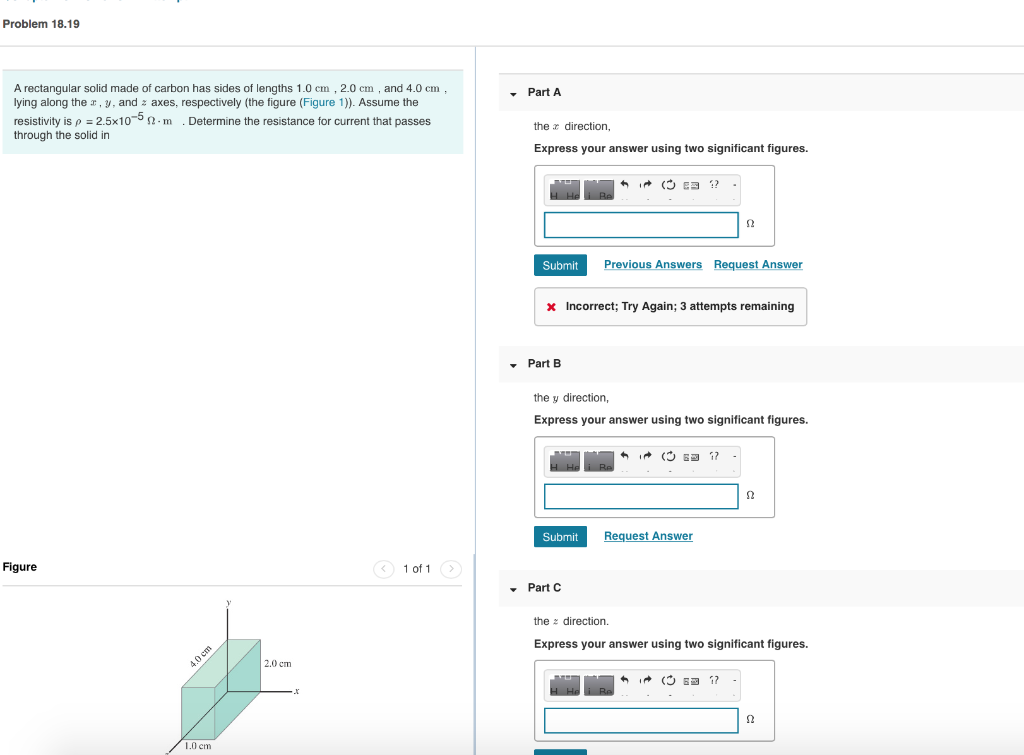Collapse the Part C section
The image size is (1024, 755).
click(513, 589)
